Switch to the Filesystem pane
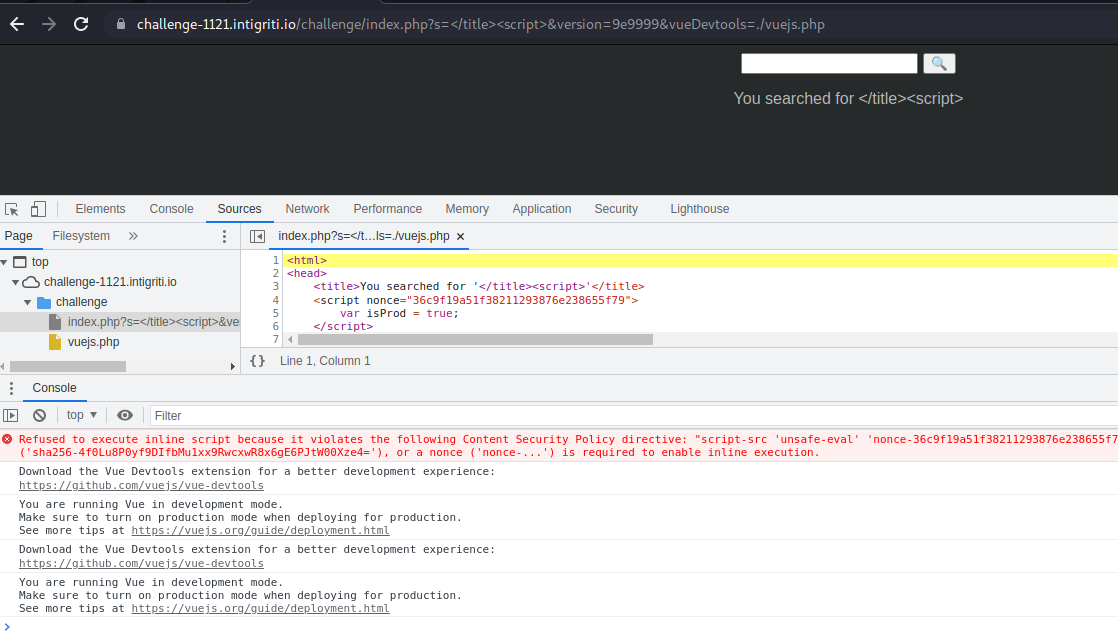Image resolution: width=1118 pixels, height=635 pixels. [x=81, y=236]
